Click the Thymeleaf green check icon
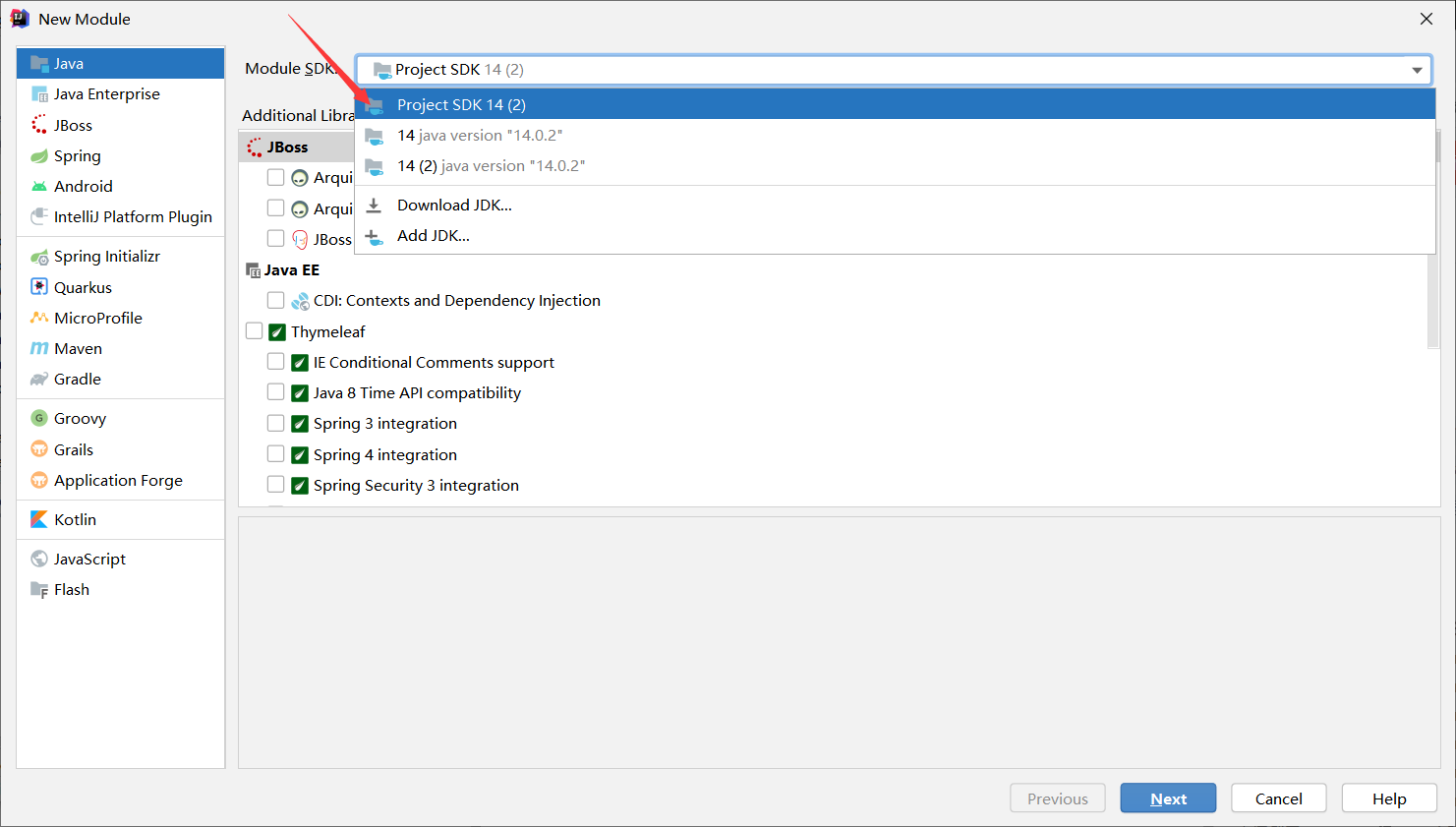1456x827 pixels. click(277, 332)
